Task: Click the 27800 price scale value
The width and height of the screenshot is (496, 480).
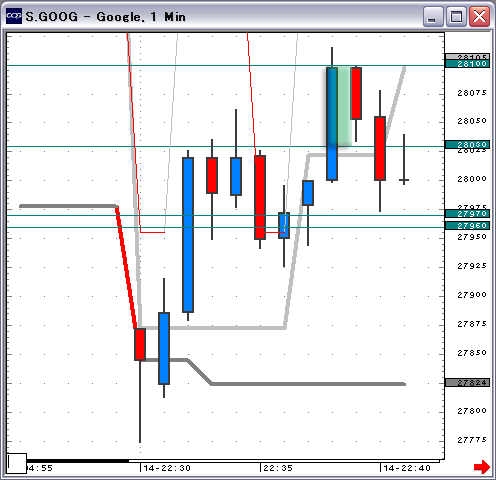Action: tap(472, 411)
